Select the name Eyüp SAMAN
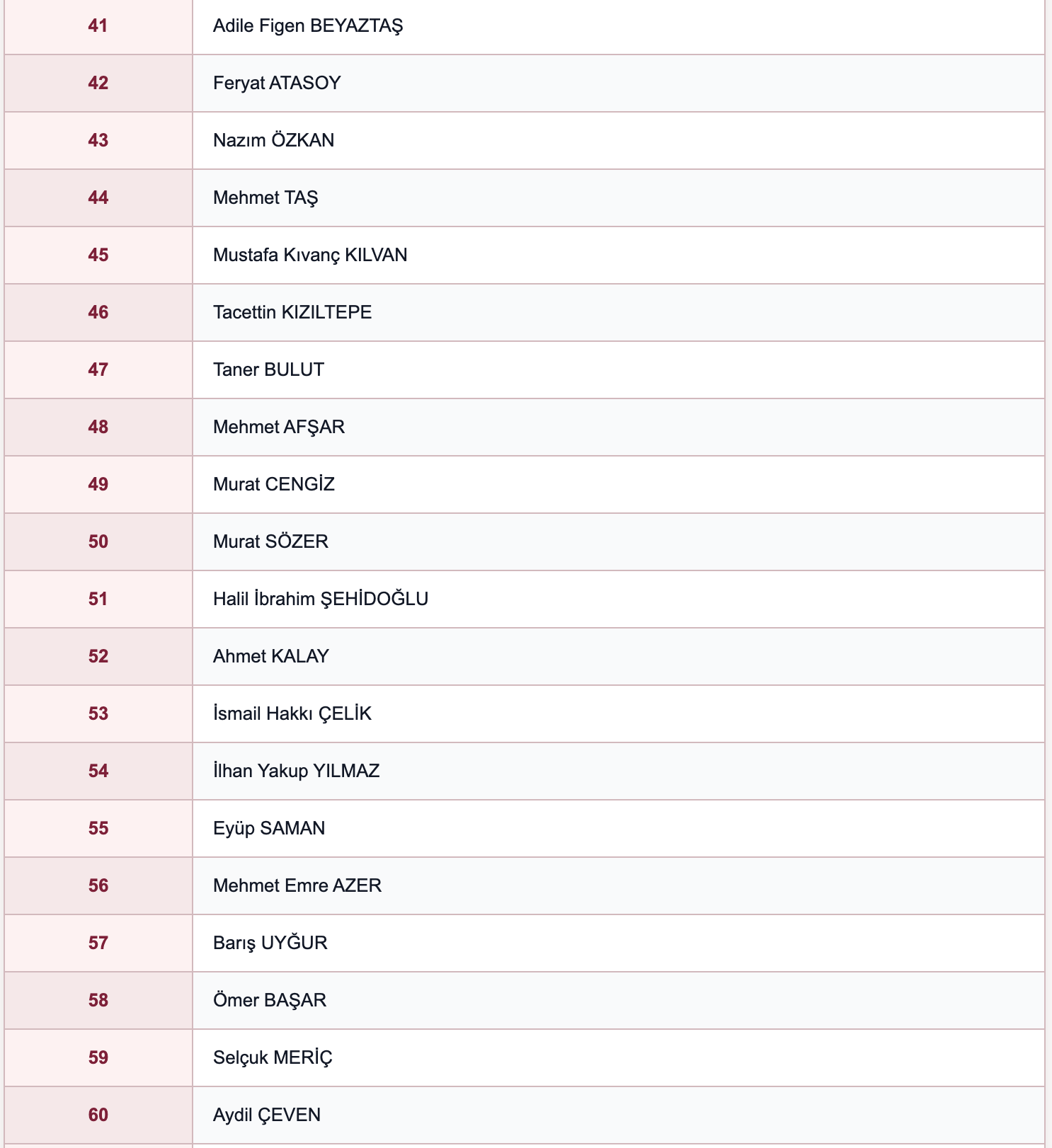The height and width of the screenshot is (1148, 1052). tap(269, 828)
